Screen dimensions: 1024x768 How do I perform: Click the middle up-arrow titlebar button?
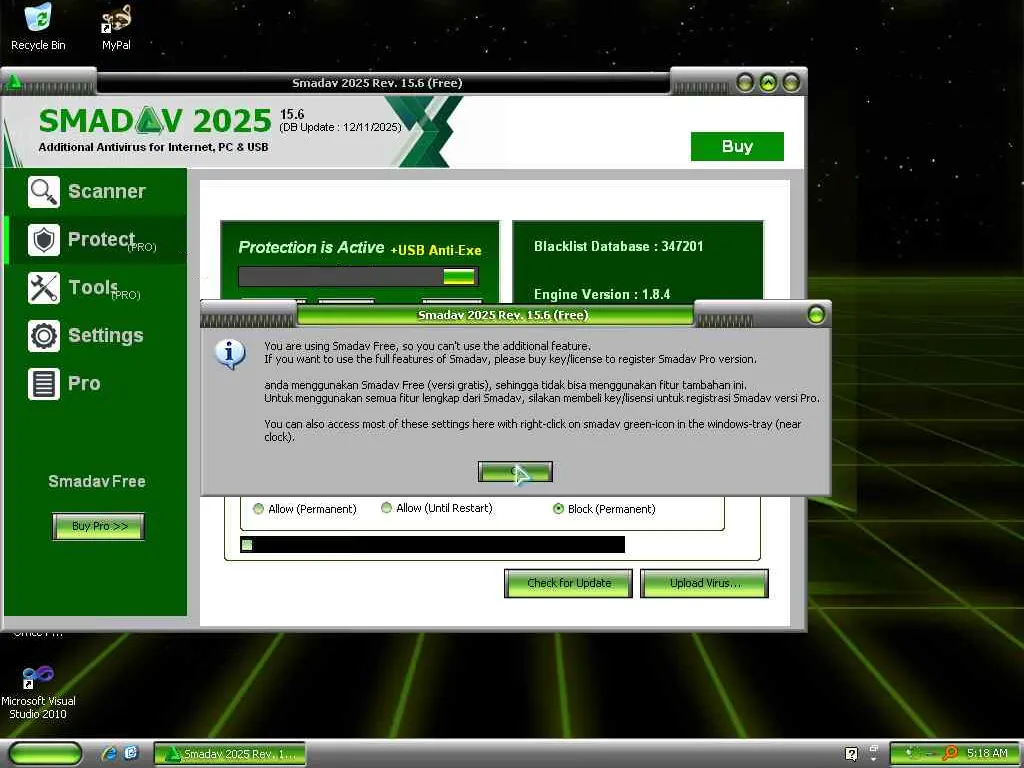click(x=769, y=83)
